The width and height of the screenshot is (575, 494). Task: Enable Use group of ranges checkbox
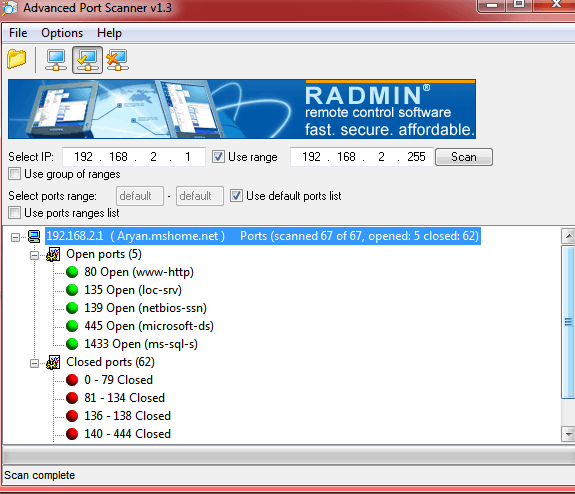coord(14,174)
